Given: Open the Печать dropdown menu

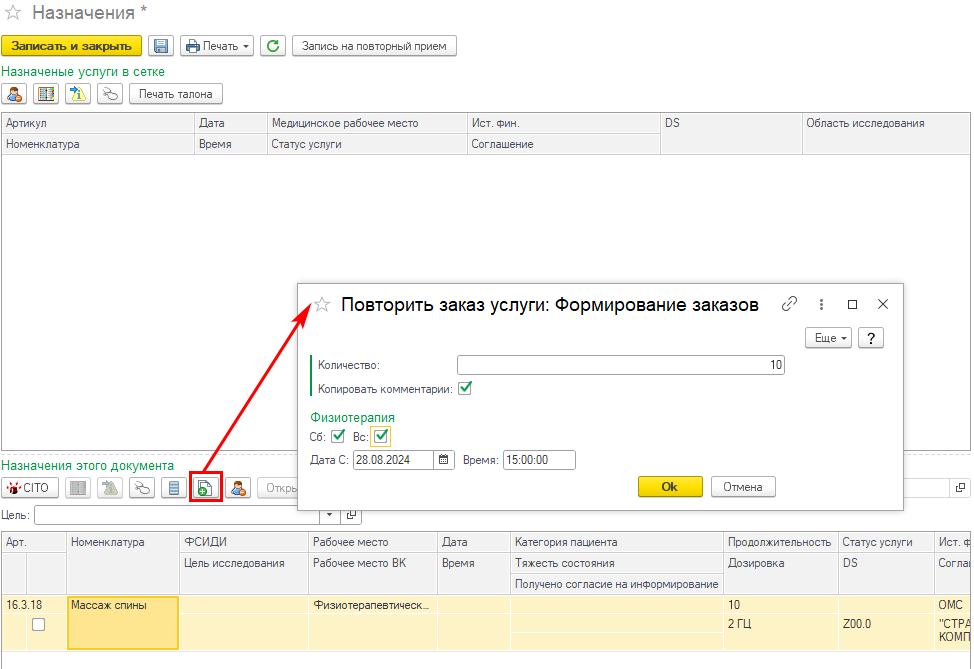Looking at the screenshot, I should pyautogui.click(x=218, y=46).
